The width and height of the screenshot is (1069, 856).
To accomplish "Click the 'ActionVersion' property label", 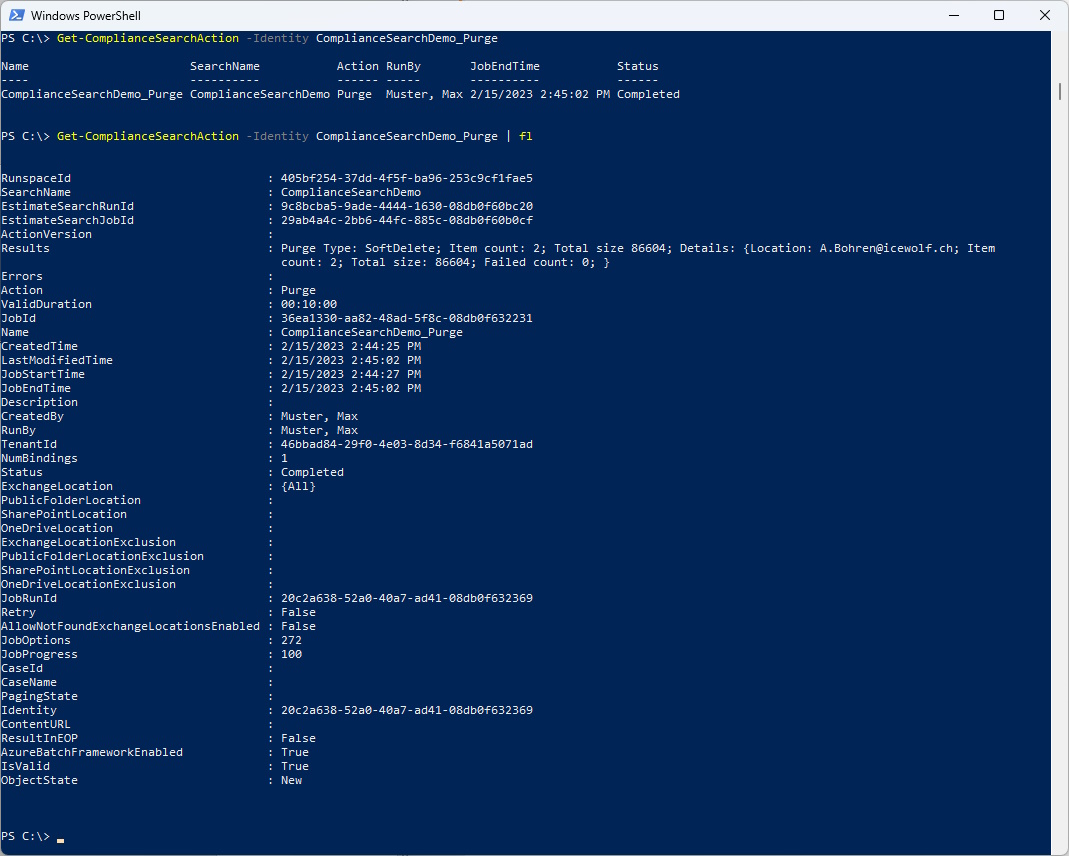I will (46, 234).
